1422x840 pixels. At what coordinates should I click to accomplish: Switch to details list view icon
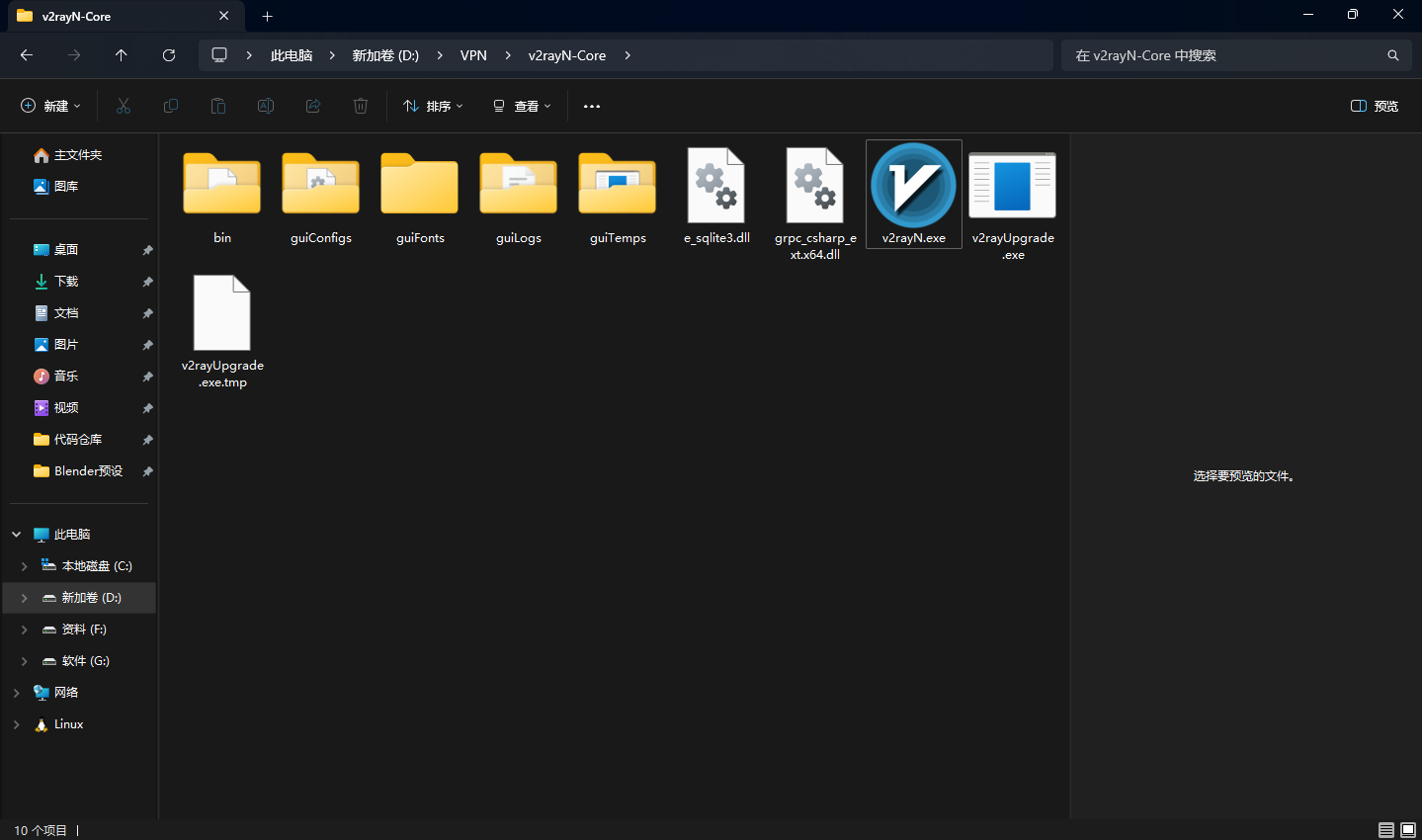click(1386, 830)
